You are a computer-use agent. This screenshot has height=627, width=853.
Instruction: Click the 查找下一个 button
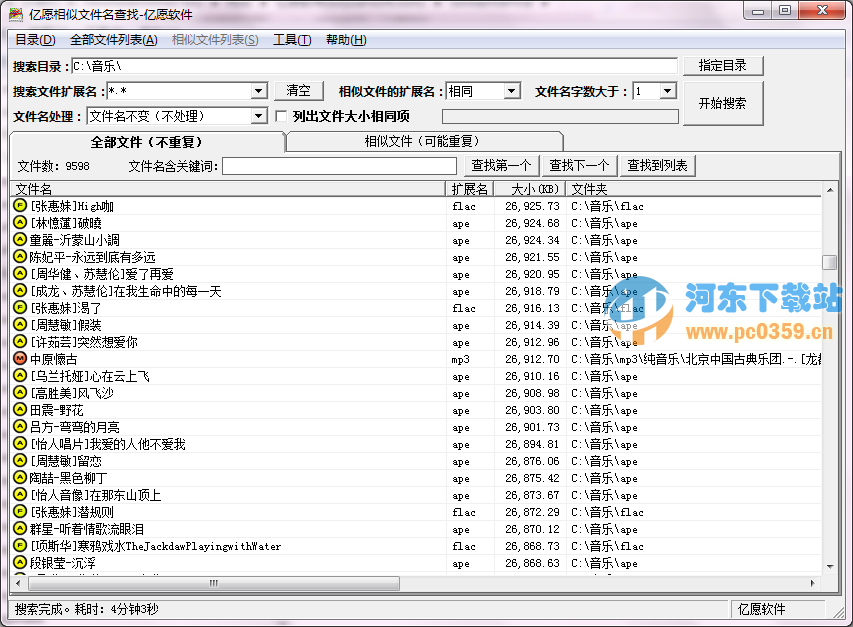578,165
